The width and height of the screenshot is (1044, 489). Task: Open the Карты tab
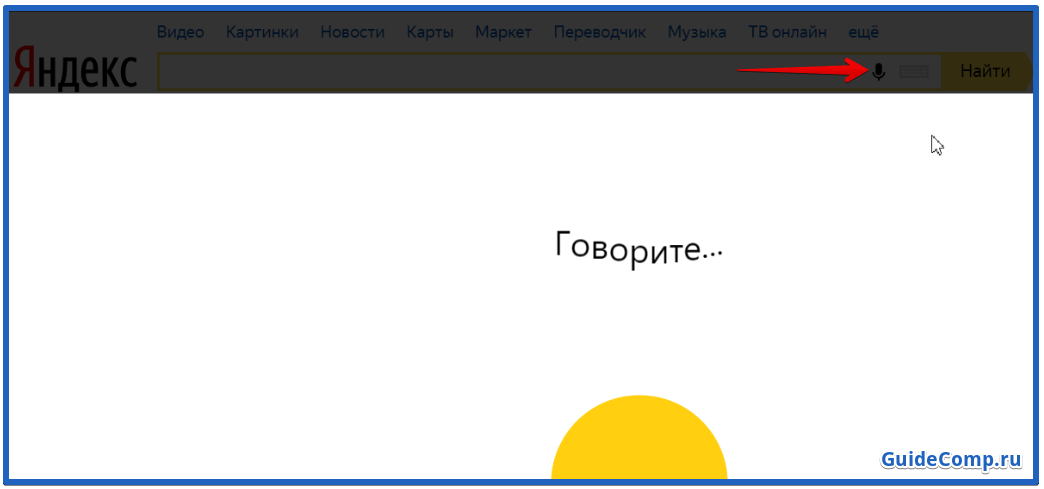tap(430, 32)
